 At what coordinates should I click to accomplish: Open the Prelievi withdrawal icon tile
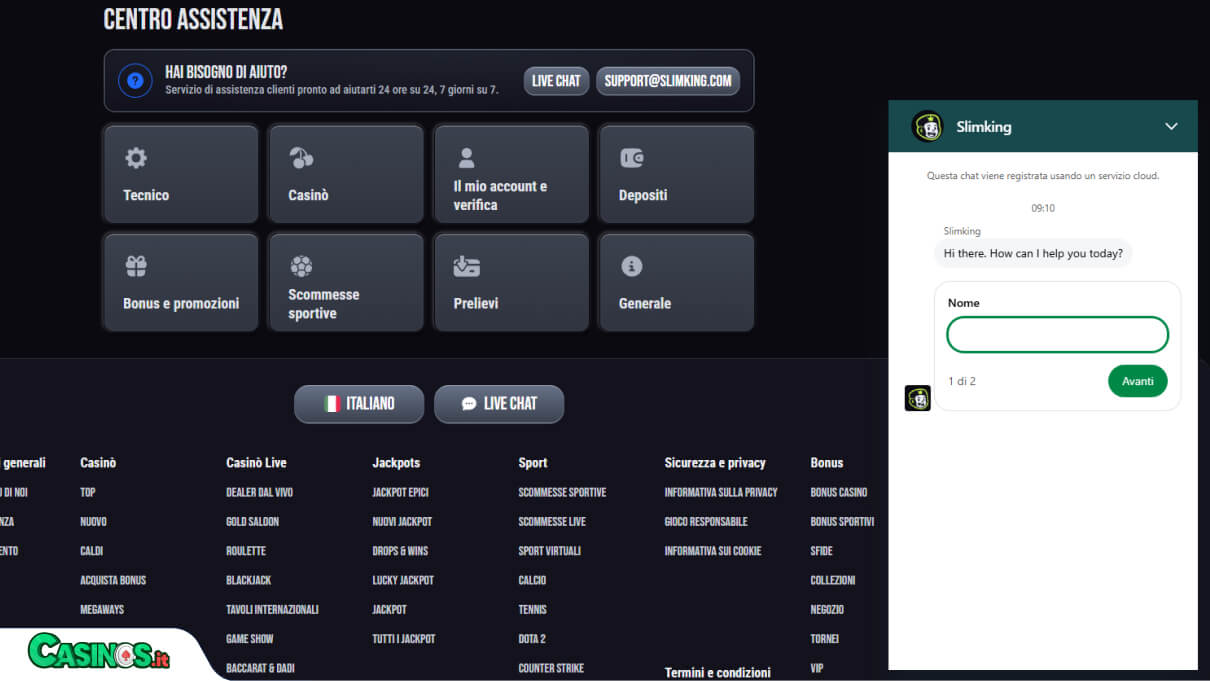coord(466,266)
